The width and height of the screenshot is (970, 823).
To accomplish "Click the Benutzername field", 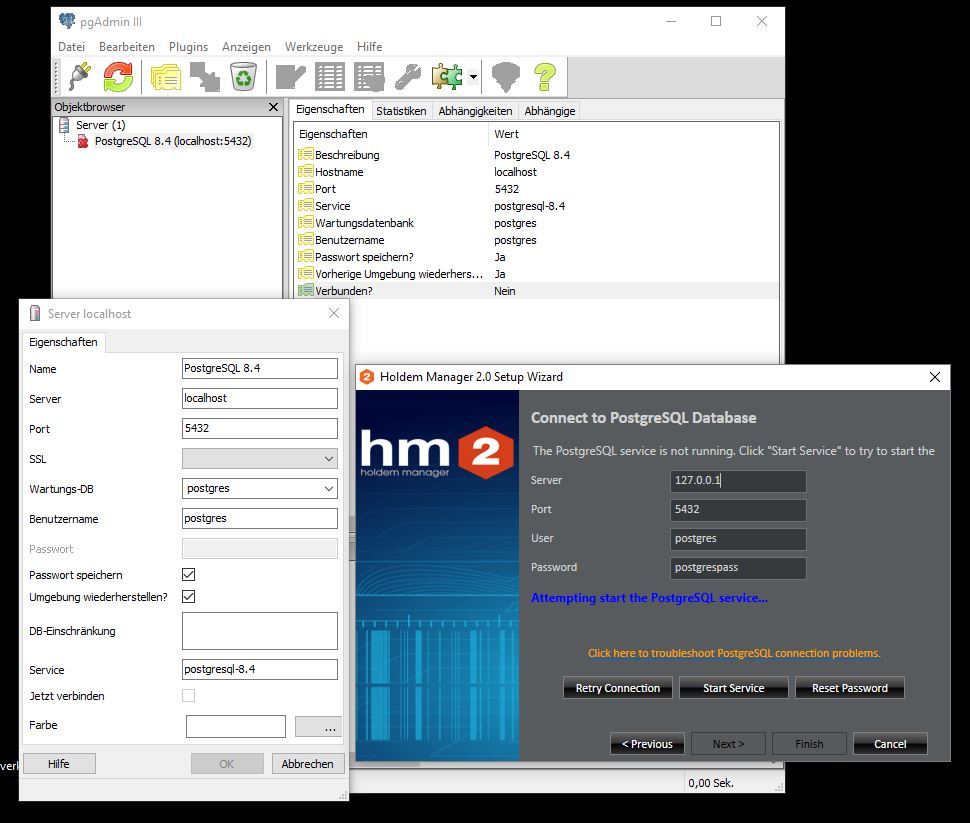I will tap(260, 519).
